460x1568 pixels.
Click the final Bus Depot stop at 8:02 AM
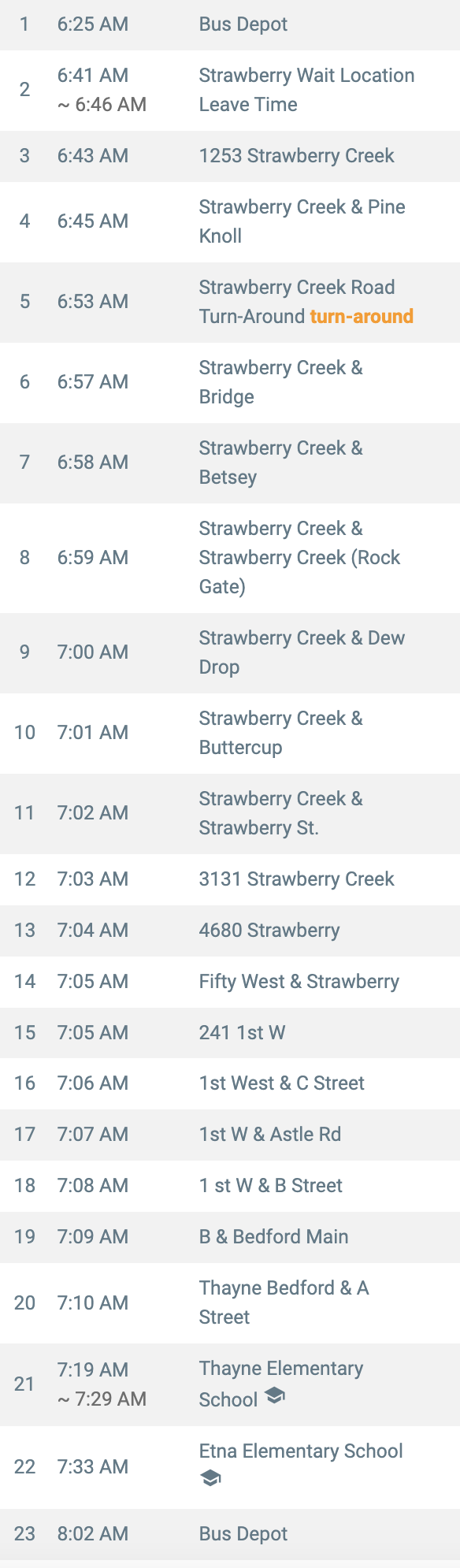click(x=230, y=1534)
